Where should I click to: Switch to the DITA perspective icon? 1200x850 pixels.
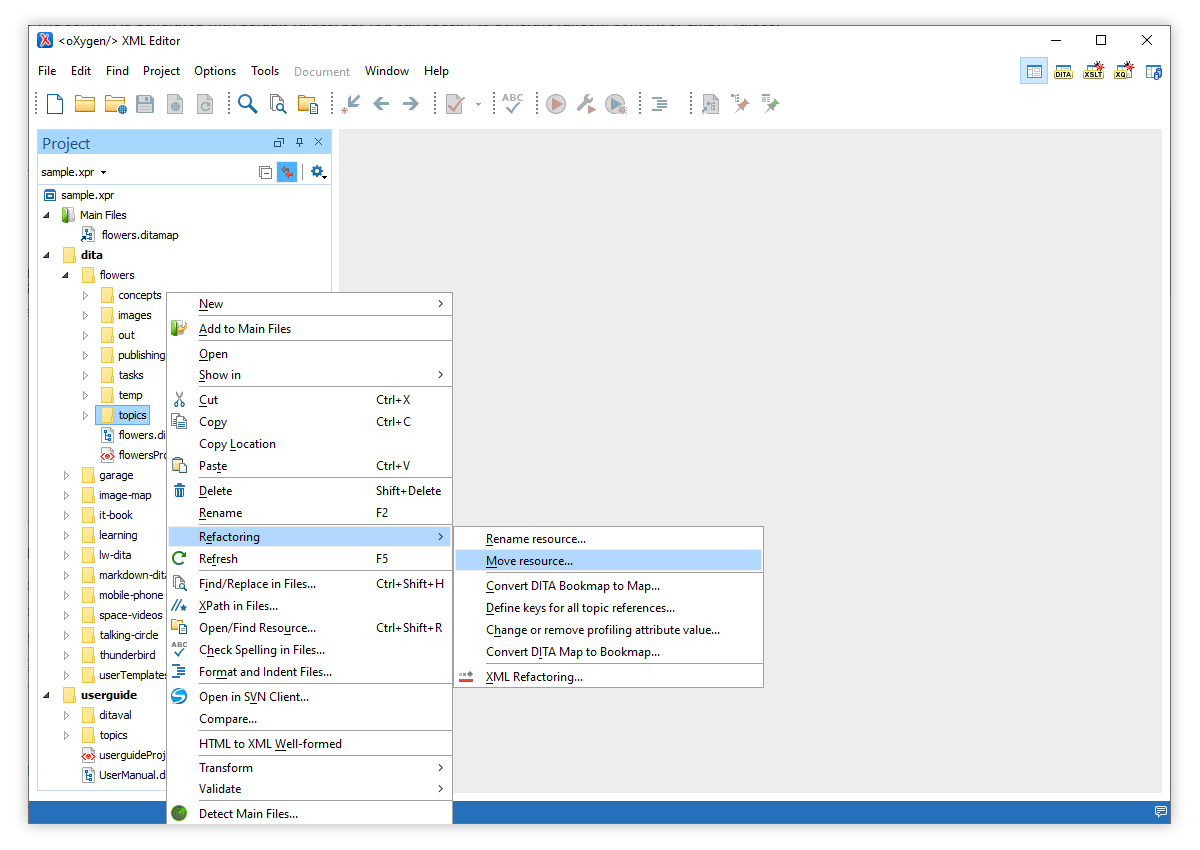pyautogui.click(x=1063, y=71)
